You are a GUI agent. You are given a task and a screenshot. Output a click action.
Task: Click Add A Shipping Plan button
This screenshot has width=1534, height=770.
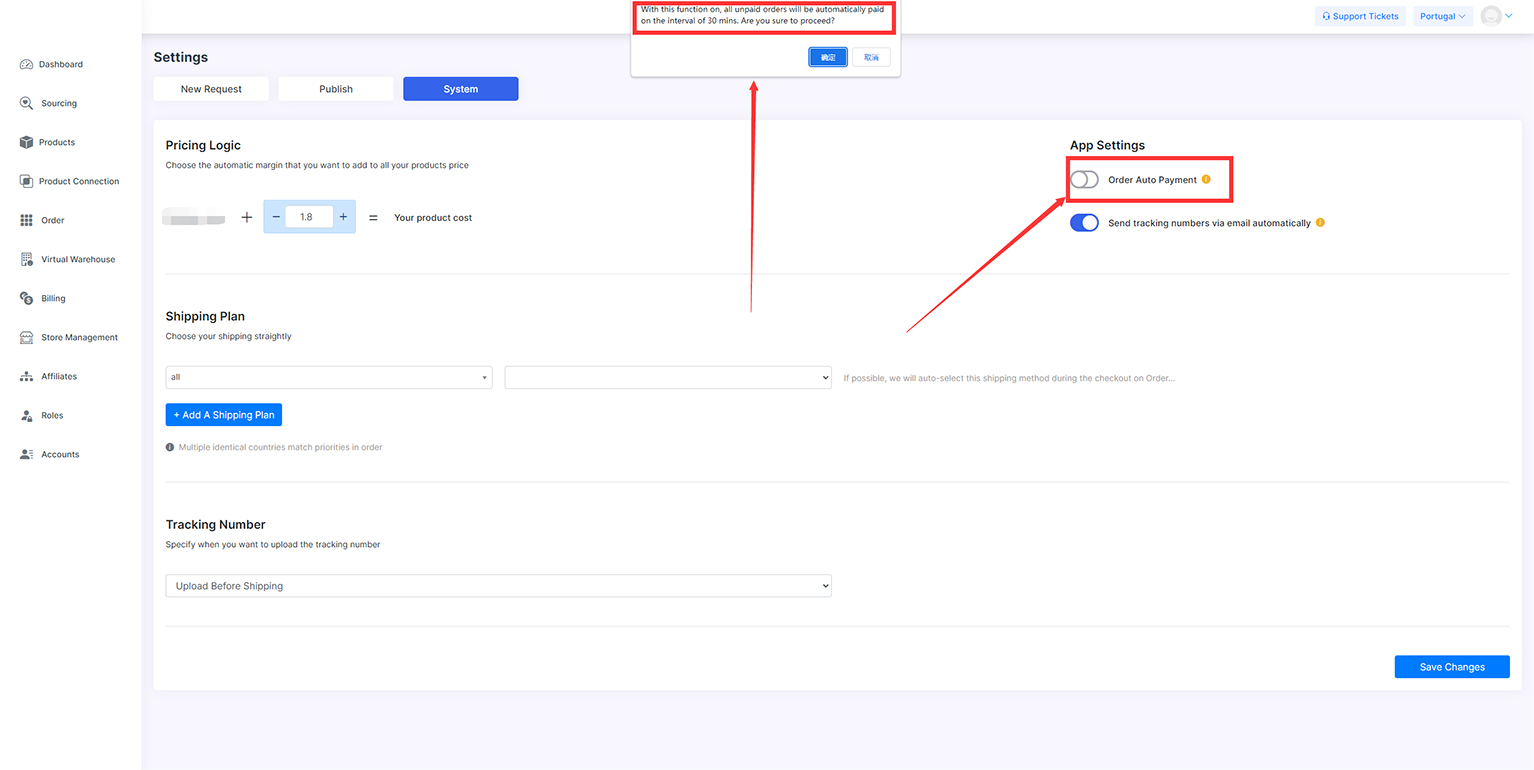(x=224, y=415)
